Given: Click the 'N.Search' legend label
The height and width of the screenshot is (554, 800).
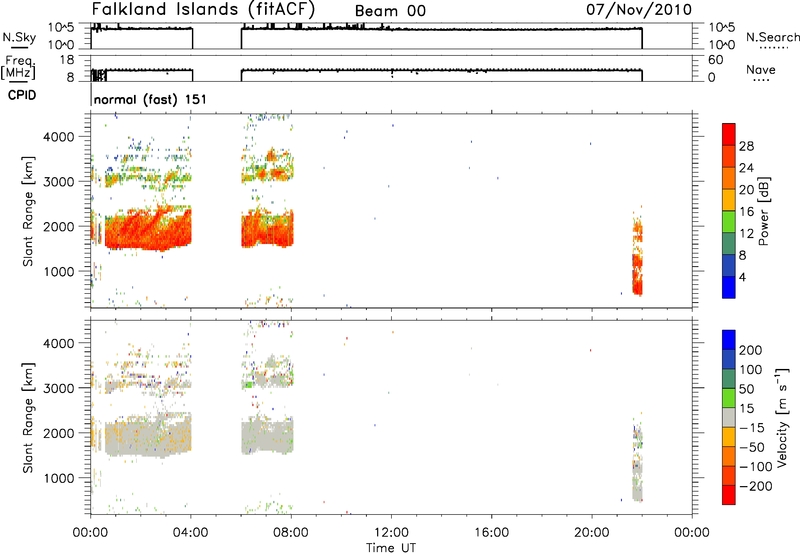Looking at the screenshot, I should tap(772, 37).
